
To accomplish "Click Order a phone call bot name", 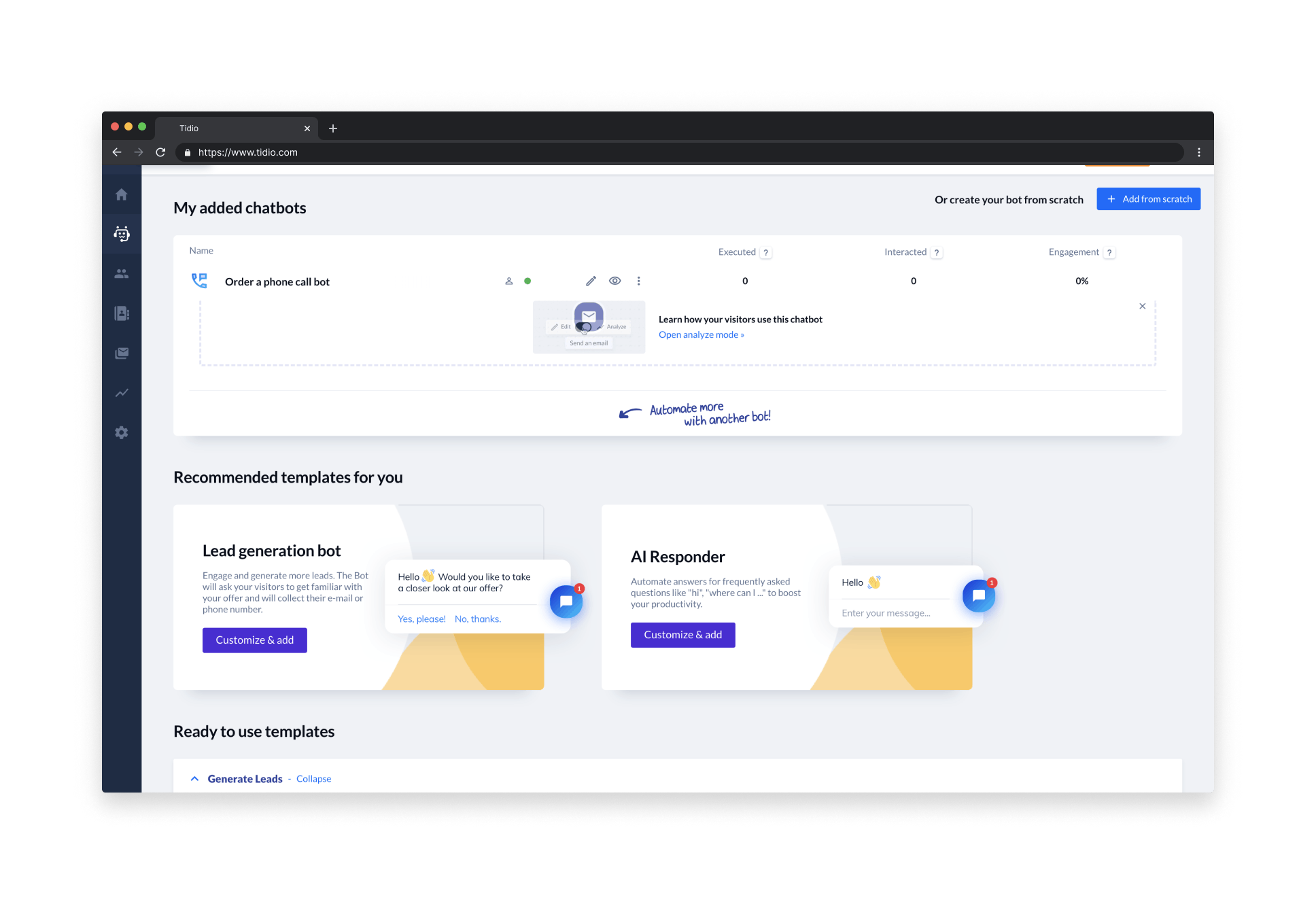I will 277,281.
